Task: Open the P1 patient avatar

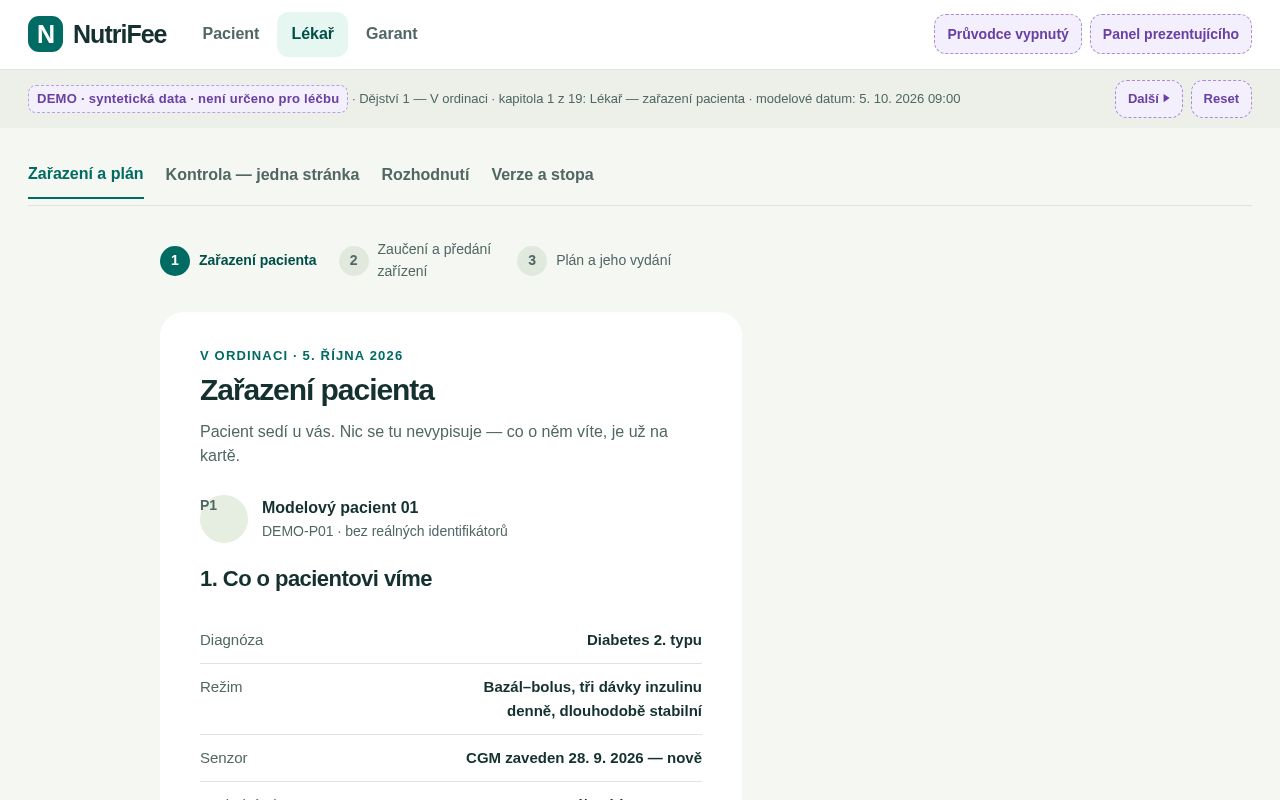Action: coord(224,519)
